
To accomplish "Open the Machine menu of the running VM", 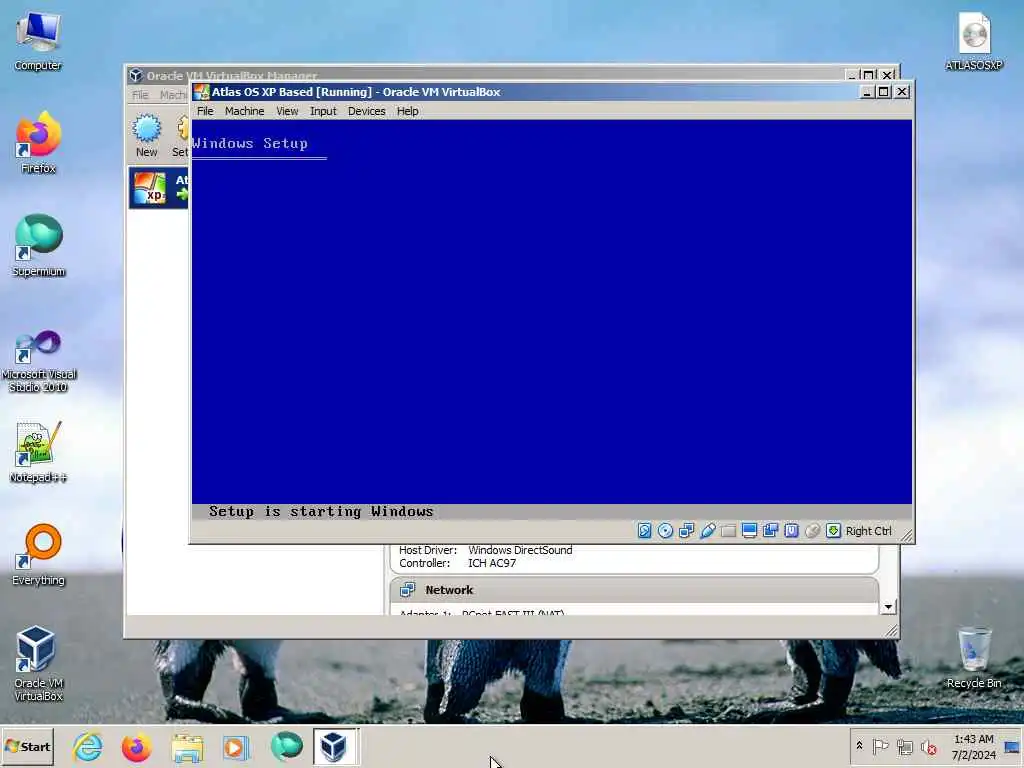I will click(x=244, y=111).
